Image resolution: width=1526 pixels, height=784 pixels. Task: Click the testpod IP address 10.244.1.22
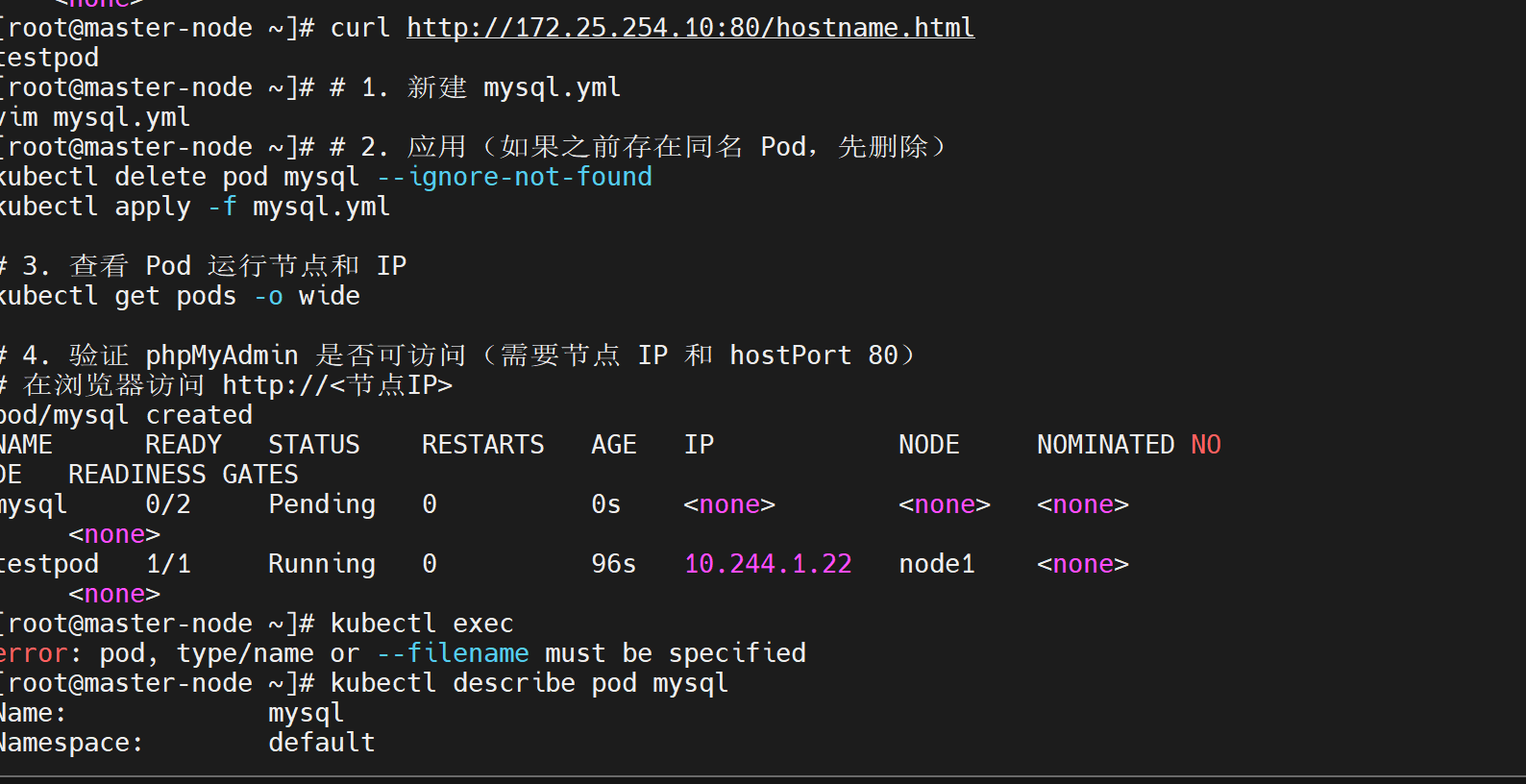pyautogui.click(x=768, y=564)
